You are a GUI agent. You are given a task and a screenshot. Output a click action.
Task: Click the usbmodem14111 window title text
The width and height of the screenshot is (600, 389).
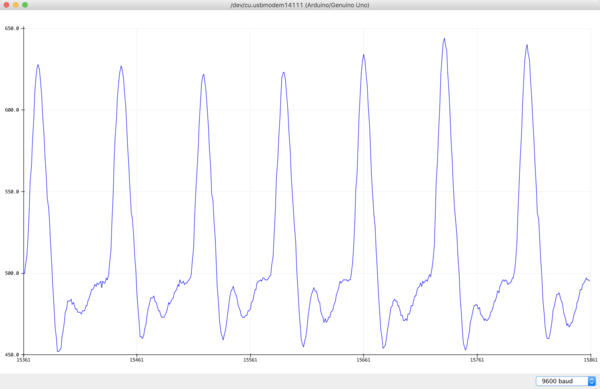(x=300, y=5)
